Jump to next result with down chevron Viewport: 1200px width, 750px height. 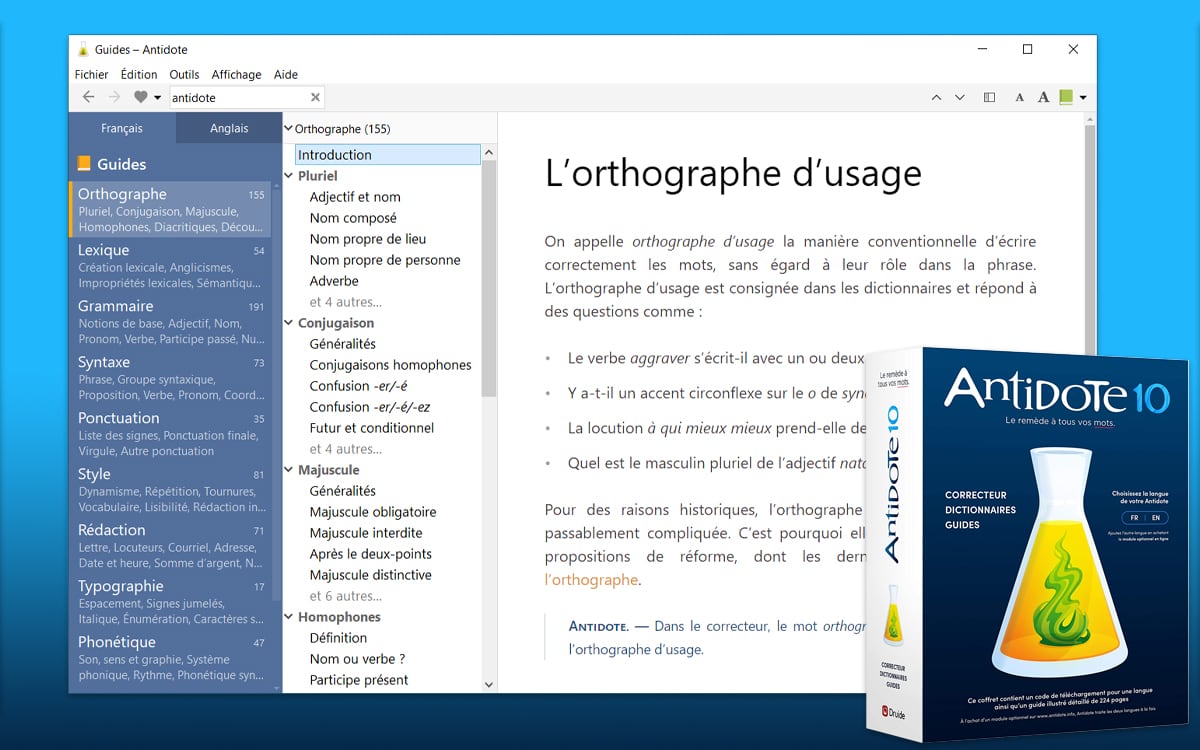point(960,97)
